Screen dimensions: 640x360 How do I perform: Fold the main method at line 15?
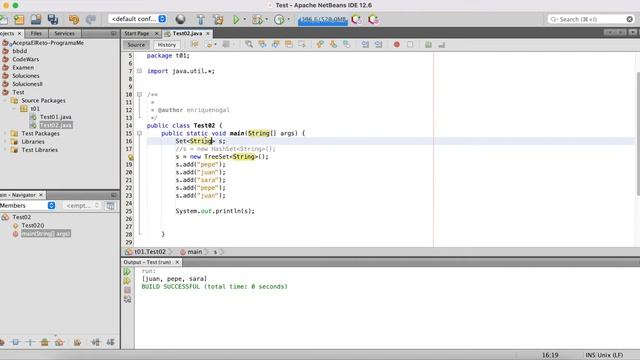[139, 133]
